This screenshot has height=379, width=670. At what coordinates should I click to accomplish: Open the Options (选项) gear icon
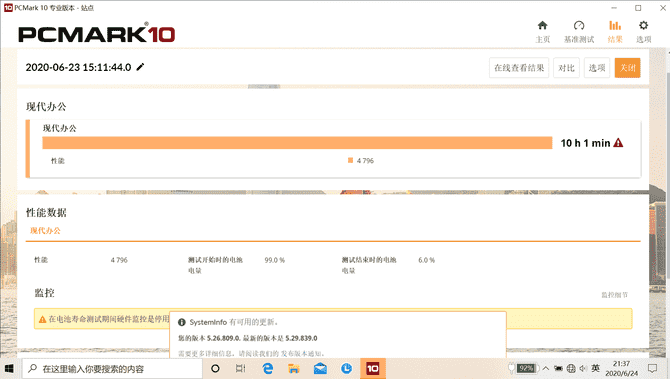pyautogui.click(x=644, y=26)
